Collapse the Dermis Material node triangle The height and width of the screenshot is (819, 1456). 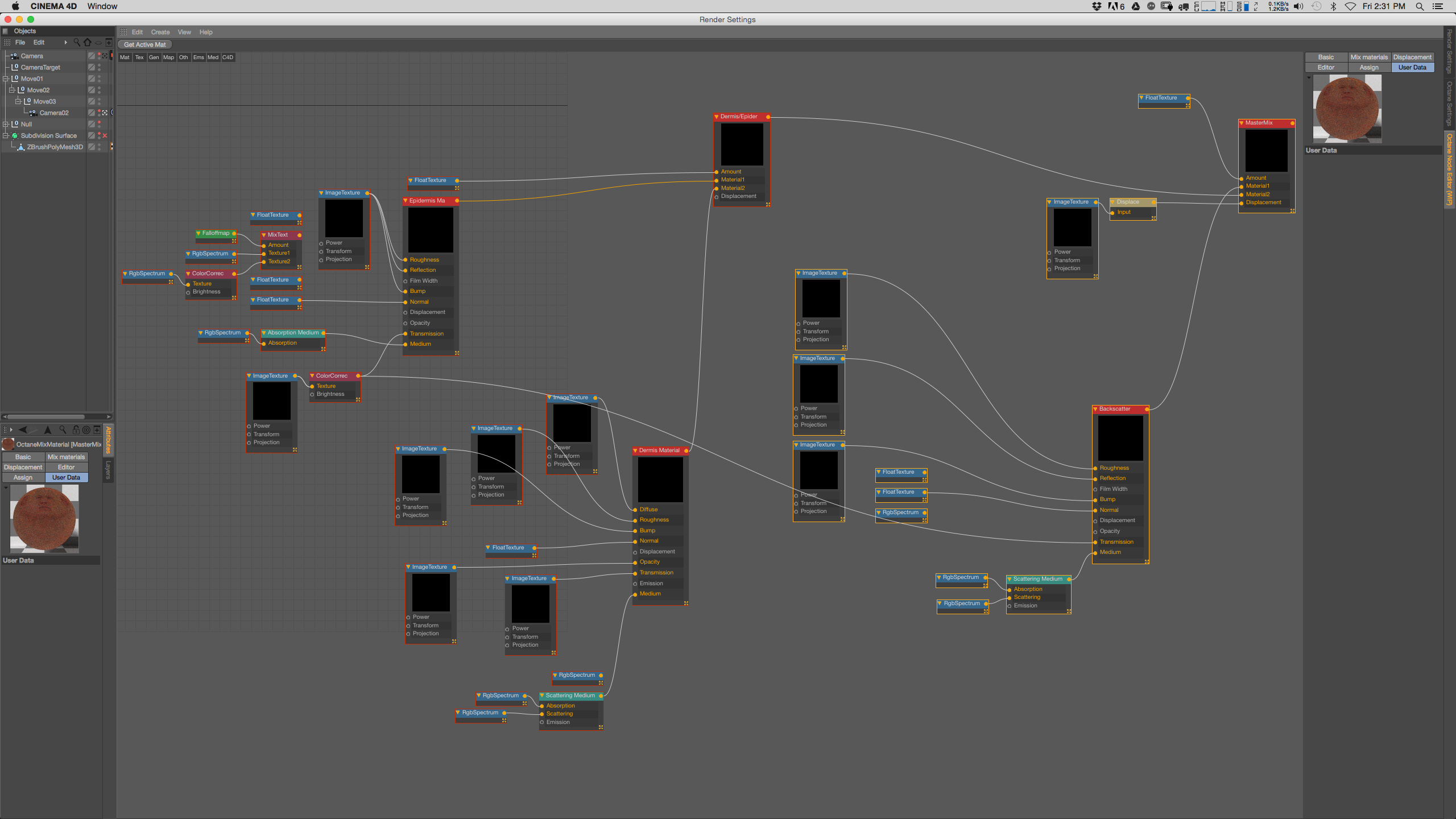point(635,450)
